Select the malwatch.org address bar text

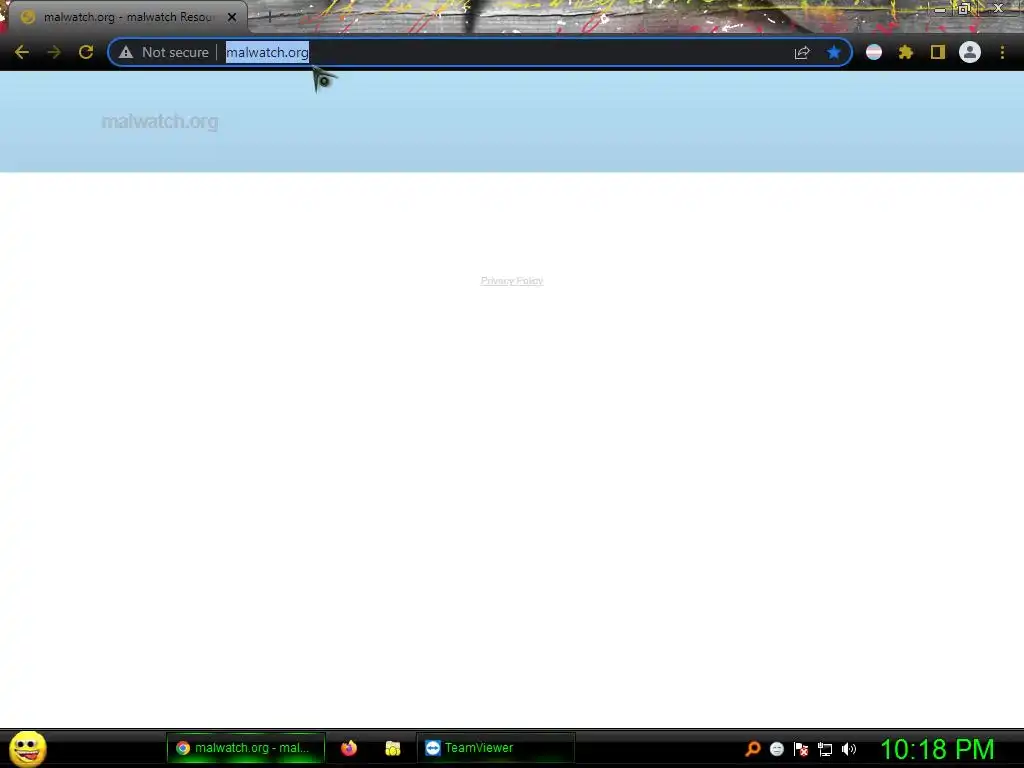[267, 52]
